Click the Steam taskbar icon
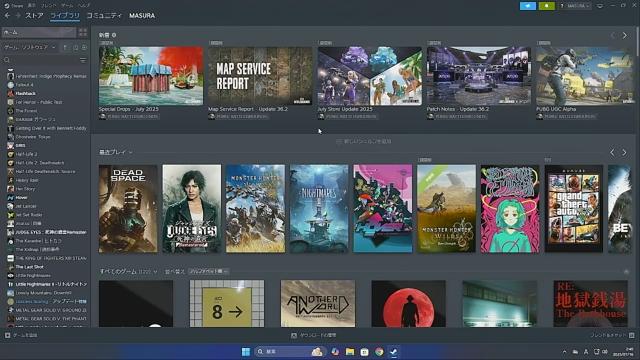 tap(394, 351)
